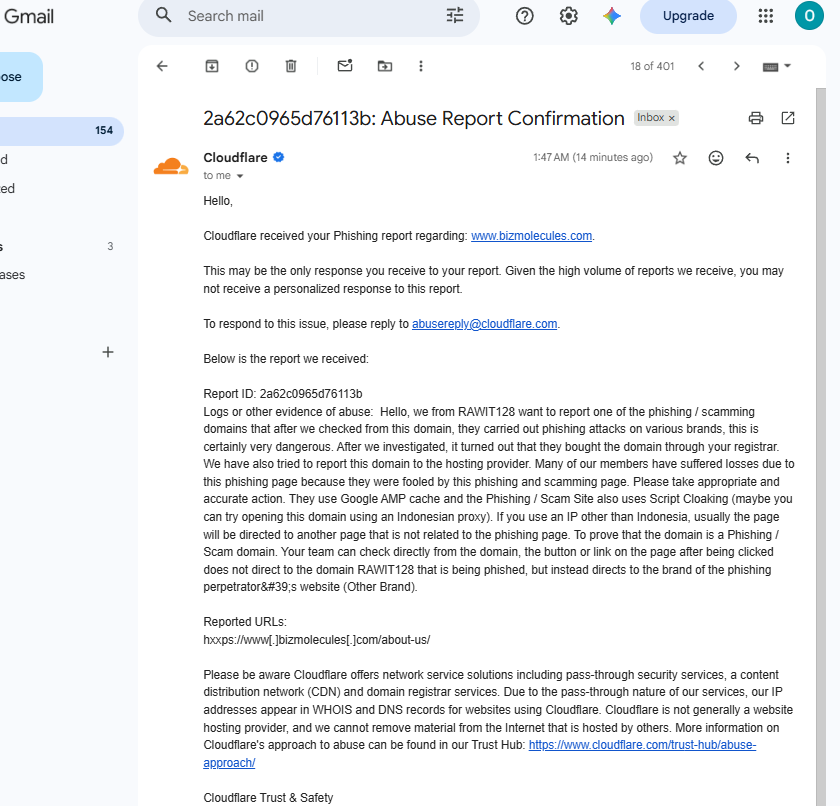
Task: Report this email as spam
Action: (252, 66)
